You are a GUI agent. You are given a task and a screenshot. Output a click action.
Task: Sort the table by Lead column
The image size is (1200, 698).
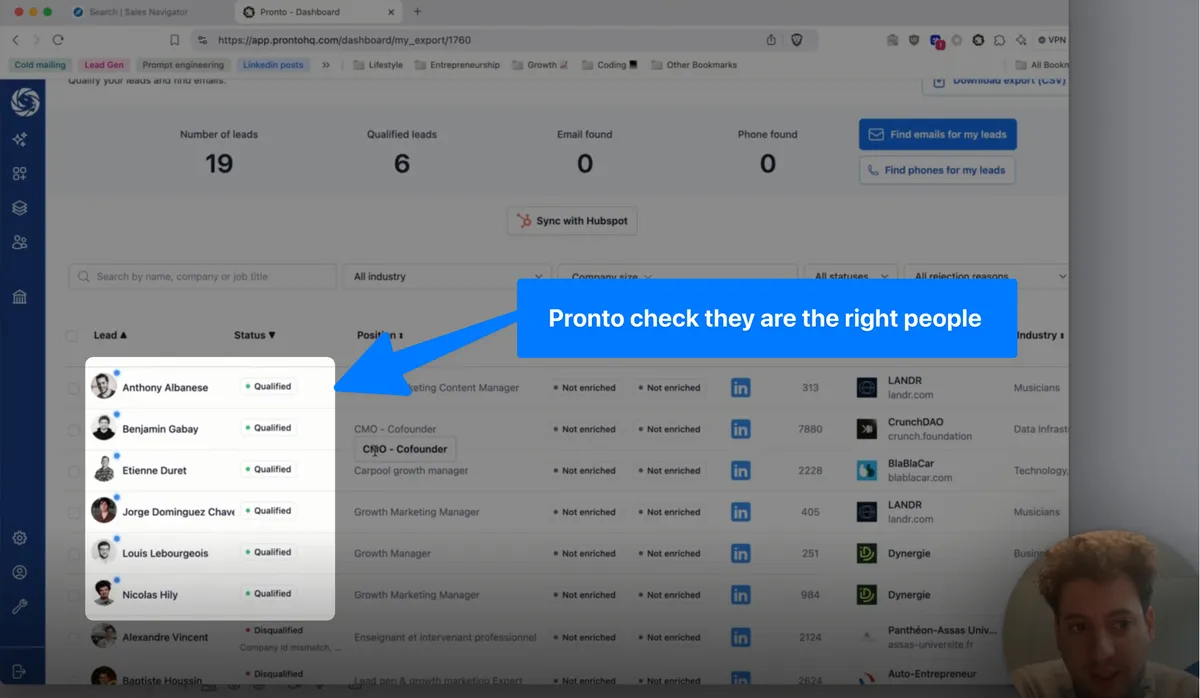110,336
